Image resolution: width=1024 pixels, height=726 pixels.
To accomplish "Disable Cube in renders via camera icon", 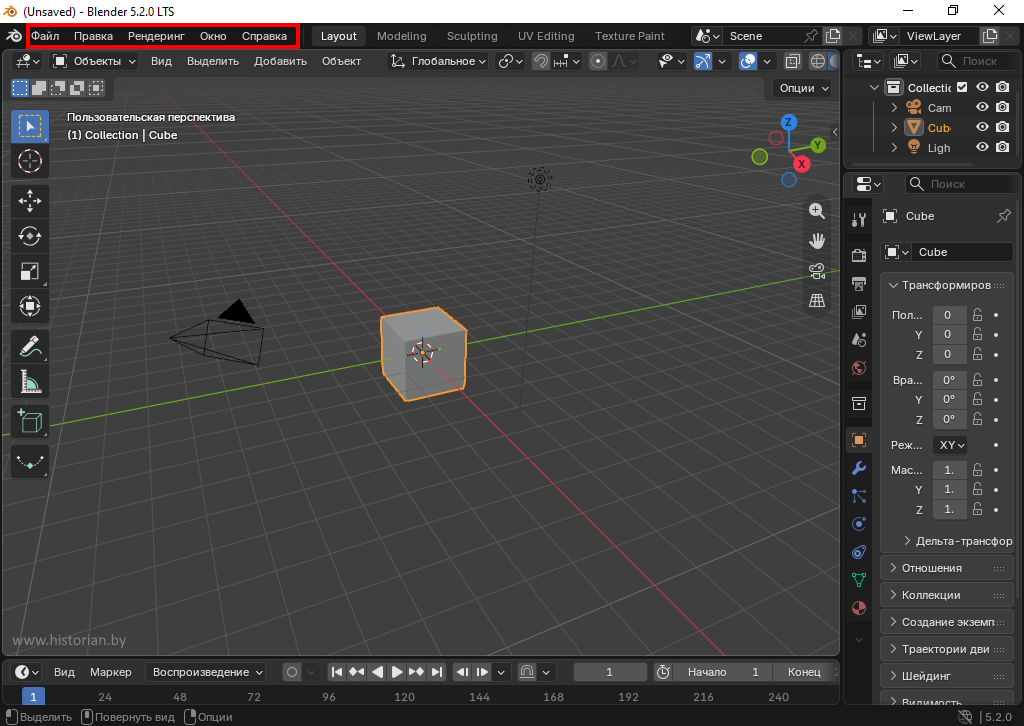I will pos(1002,127).
